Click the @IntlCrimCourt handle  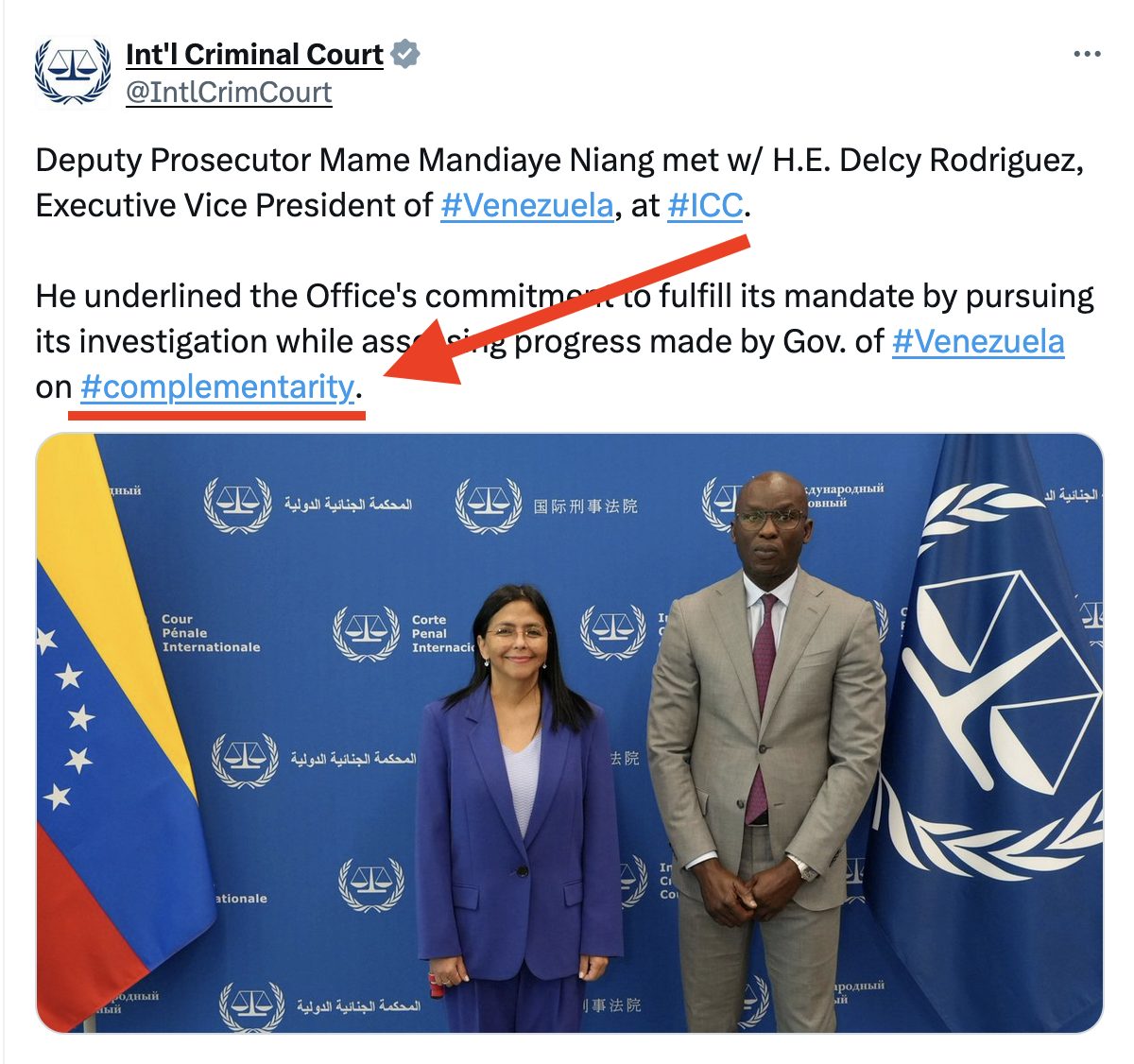pos(229,93)
